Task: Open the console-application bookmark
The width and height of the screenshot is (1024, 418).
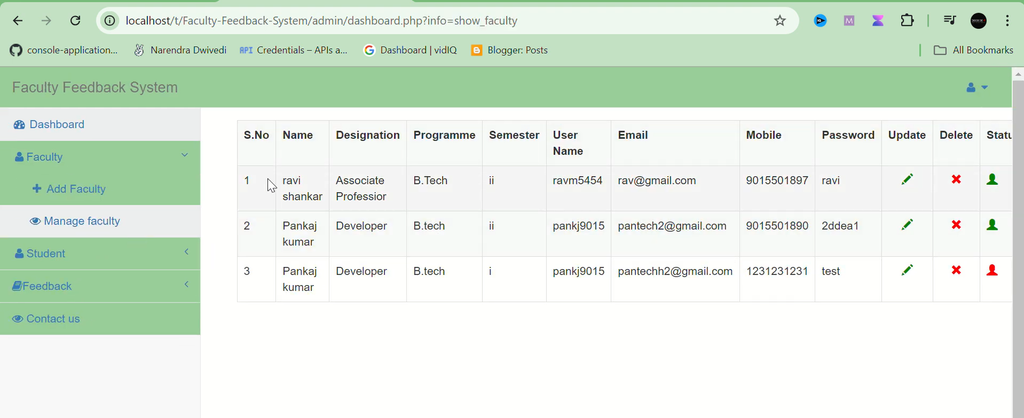Action: point(63,50)
